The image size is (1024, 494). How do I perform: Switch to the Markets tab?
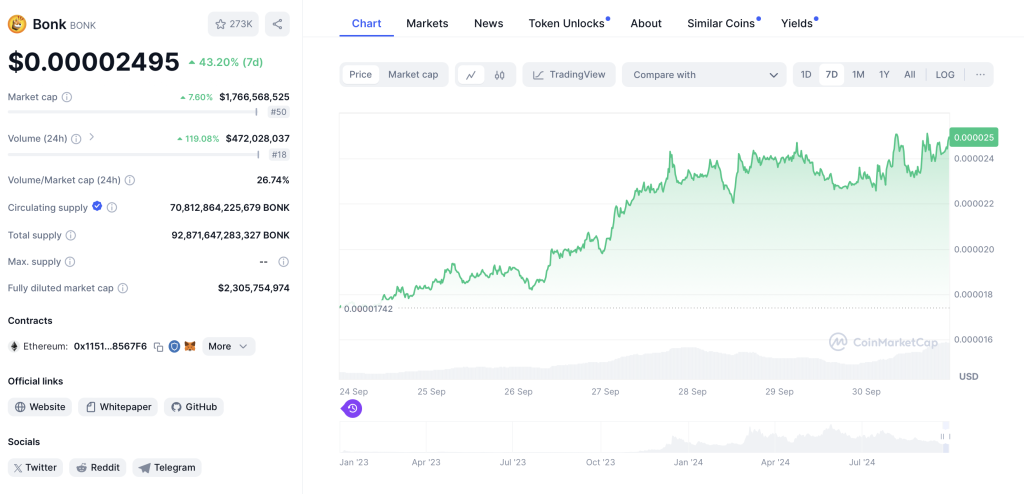[427, 24]
